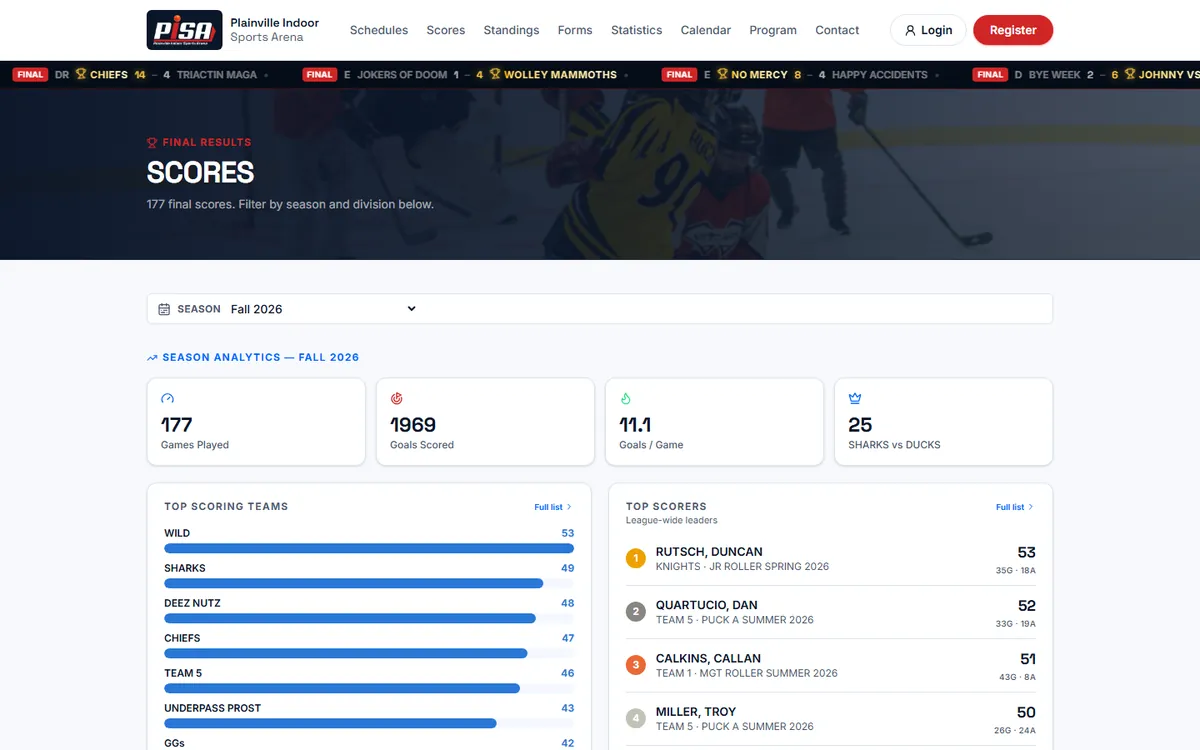Click the calendar icon beside SEASON label
The width and height of the screenshot is (1200, 750).
(x=164, y=309)
